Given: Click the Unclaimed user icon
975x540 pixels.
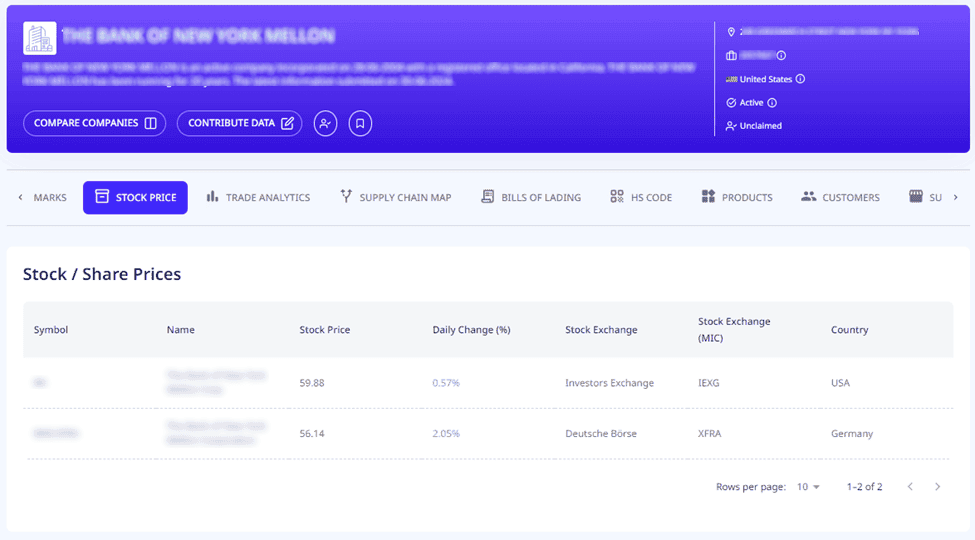Looking at the screenshot, I should point(731,126).
